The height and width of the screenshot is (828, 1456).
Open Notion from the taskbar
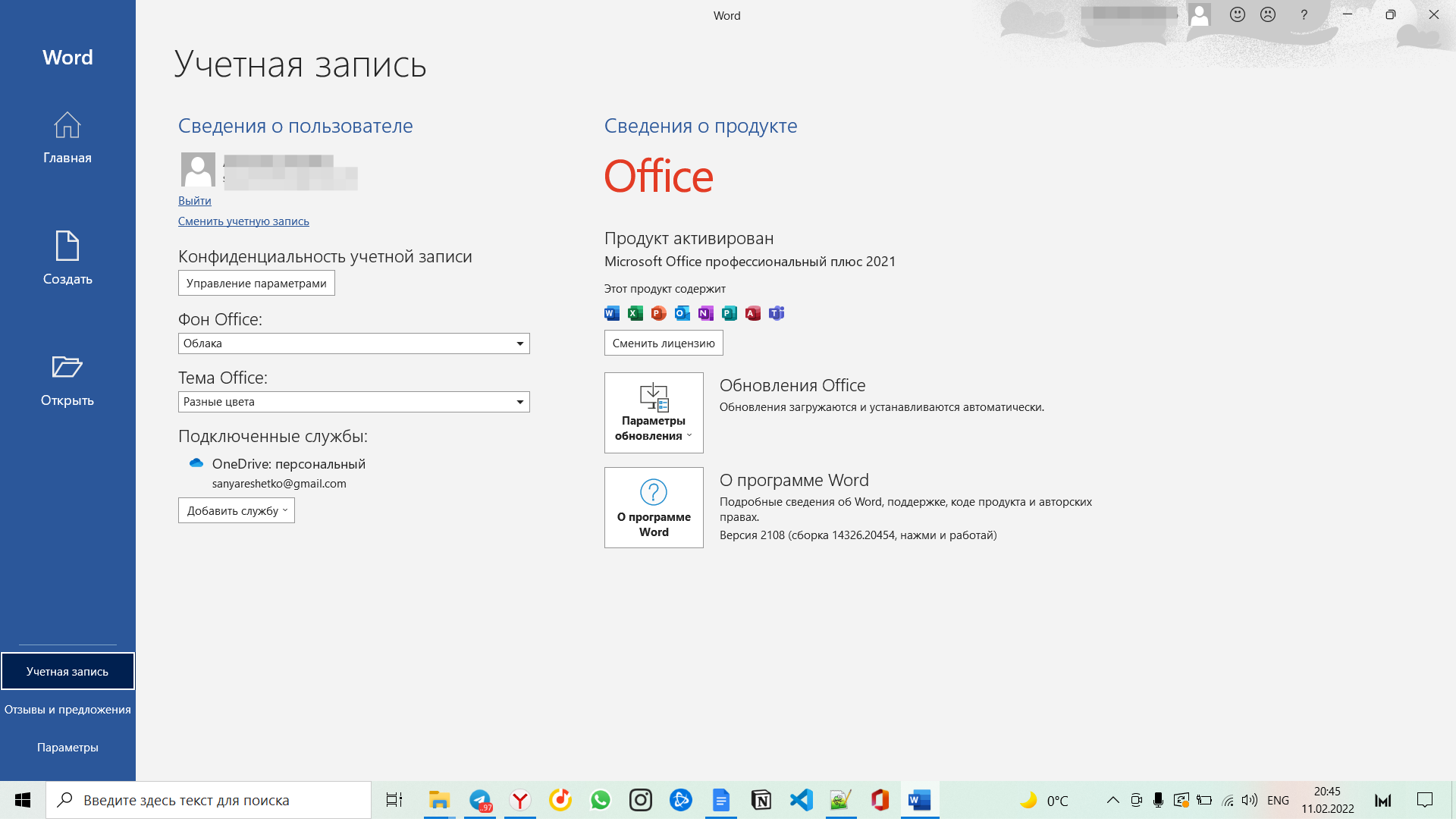761,800
